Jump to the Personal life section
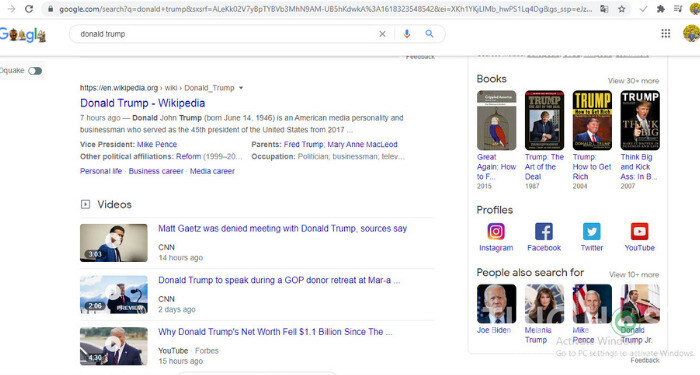700x375 pixels. click(101, 171)
